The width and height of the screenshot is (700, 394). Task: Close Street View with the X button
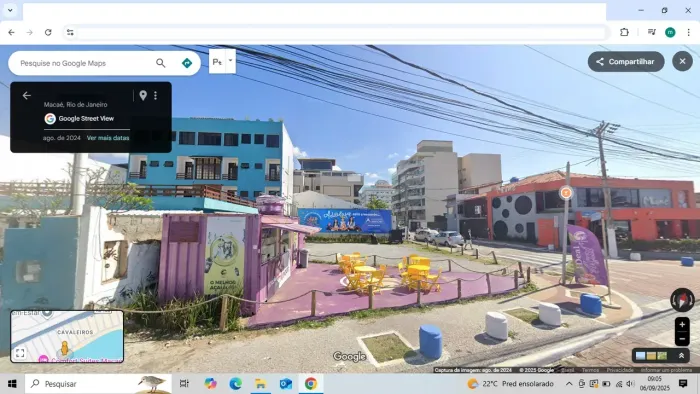pos(682,62)
